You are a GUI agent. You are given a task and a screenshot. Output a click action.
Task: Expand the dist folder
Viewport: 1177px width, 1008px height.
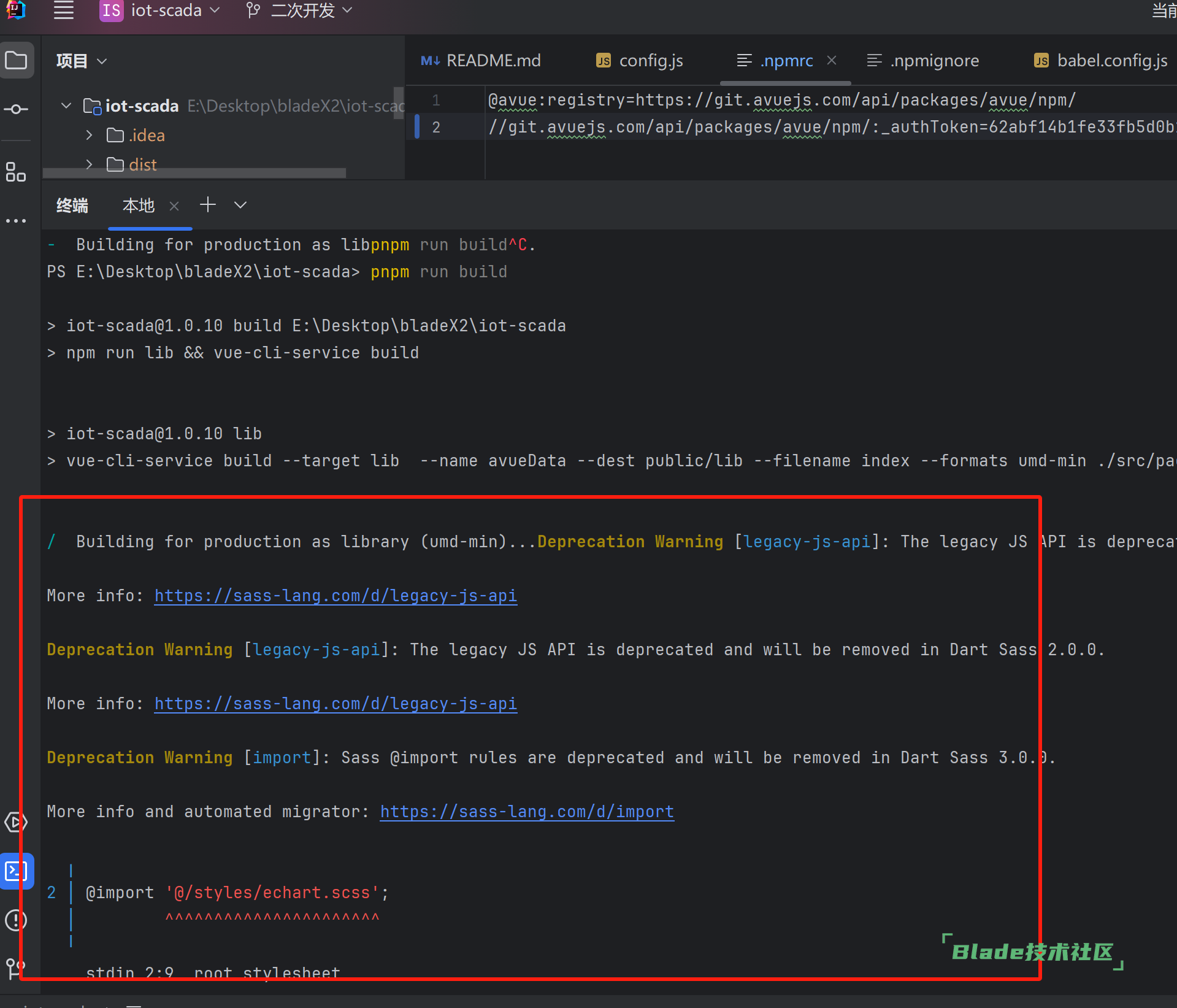point(90,164)
